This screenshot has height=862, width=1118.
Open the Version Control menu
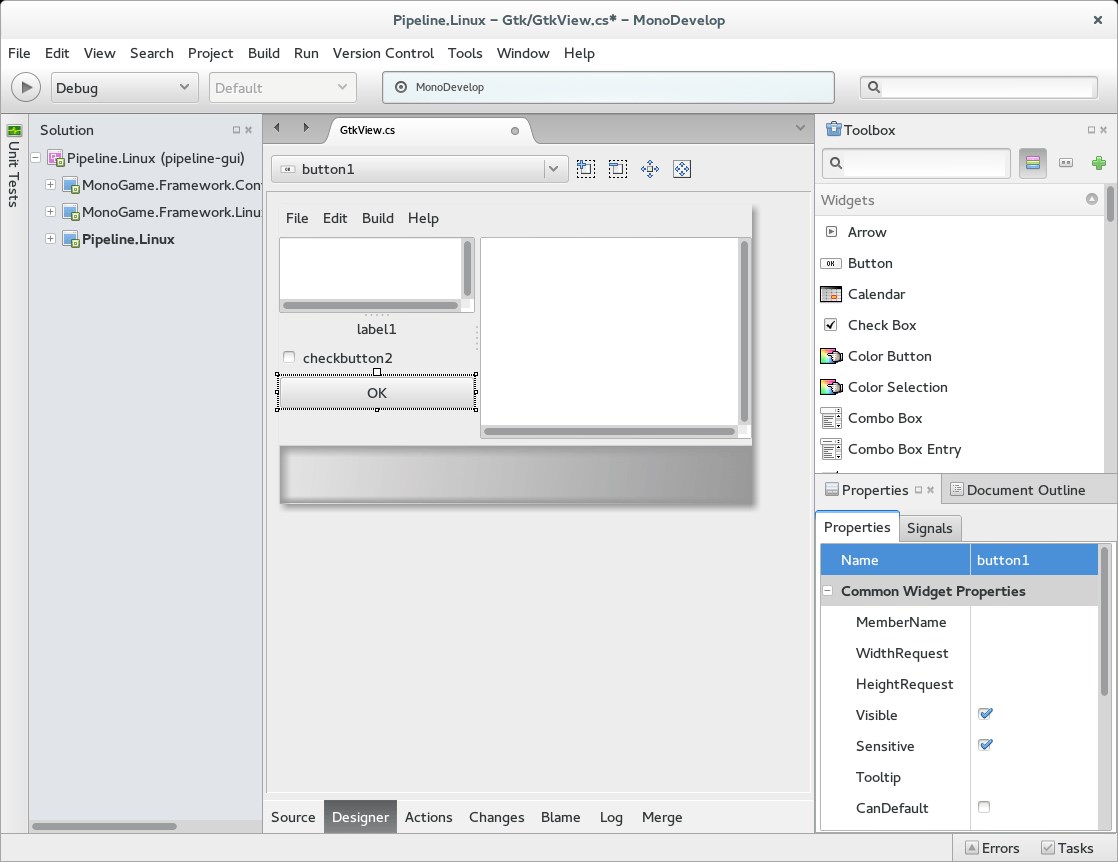[x=383, y=53]
